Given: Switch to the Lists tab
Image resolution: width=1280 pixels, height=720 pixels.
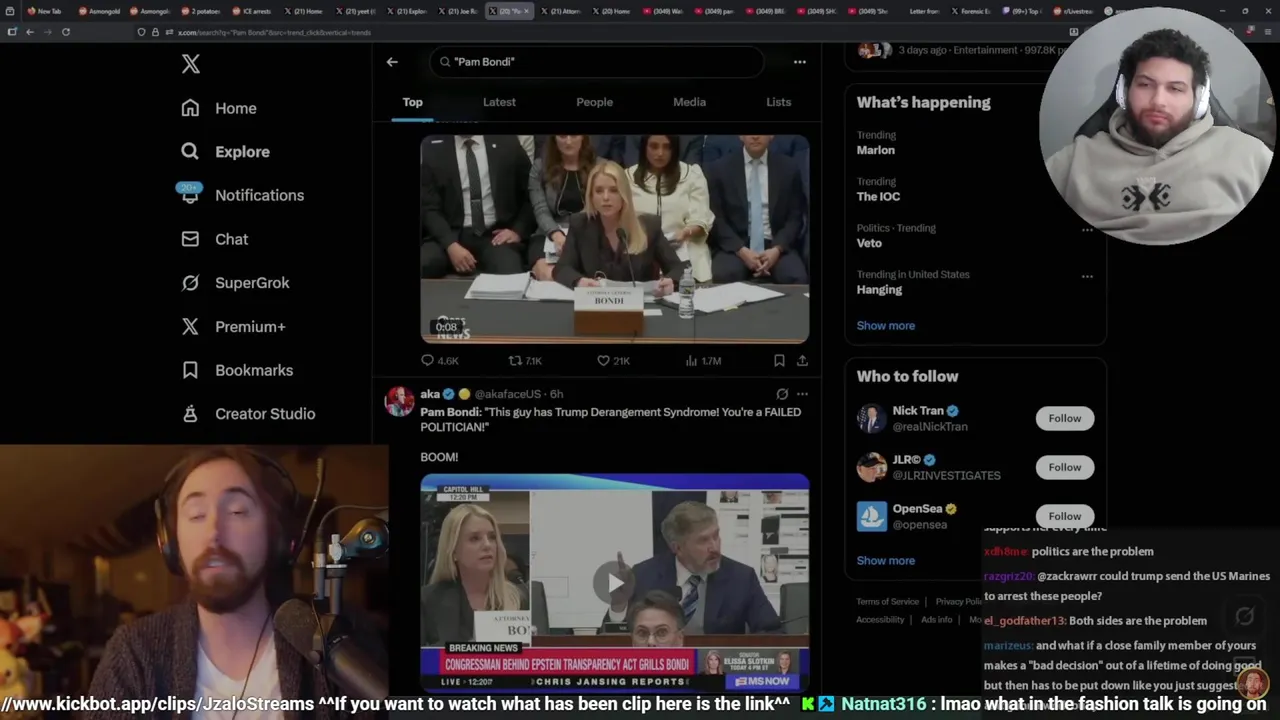Looking at the screenshot, I should click(x=778, y=102).
